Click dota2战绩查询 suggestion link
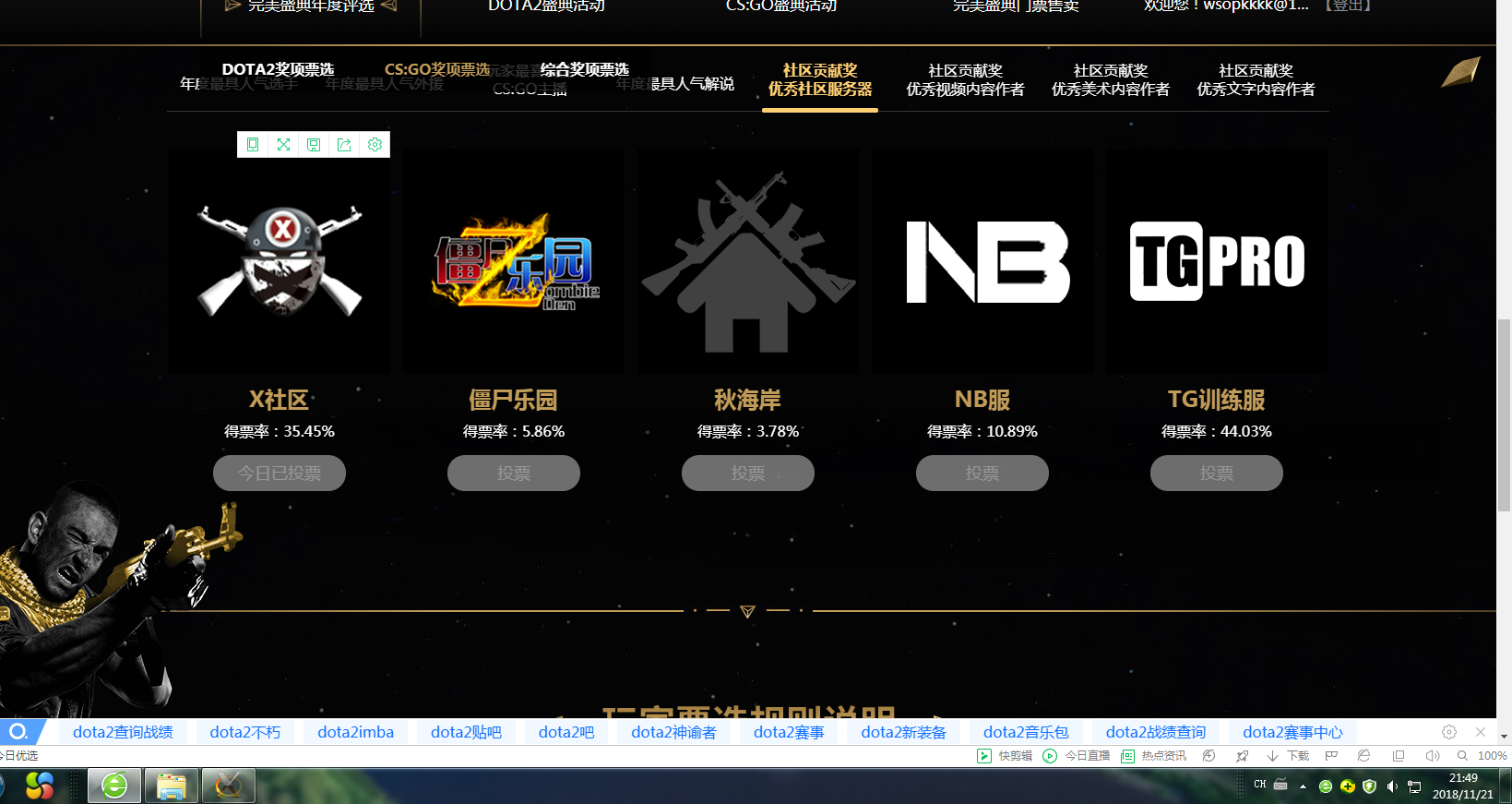Viewport: 1512px width, 804px height. pos(1156,732)
